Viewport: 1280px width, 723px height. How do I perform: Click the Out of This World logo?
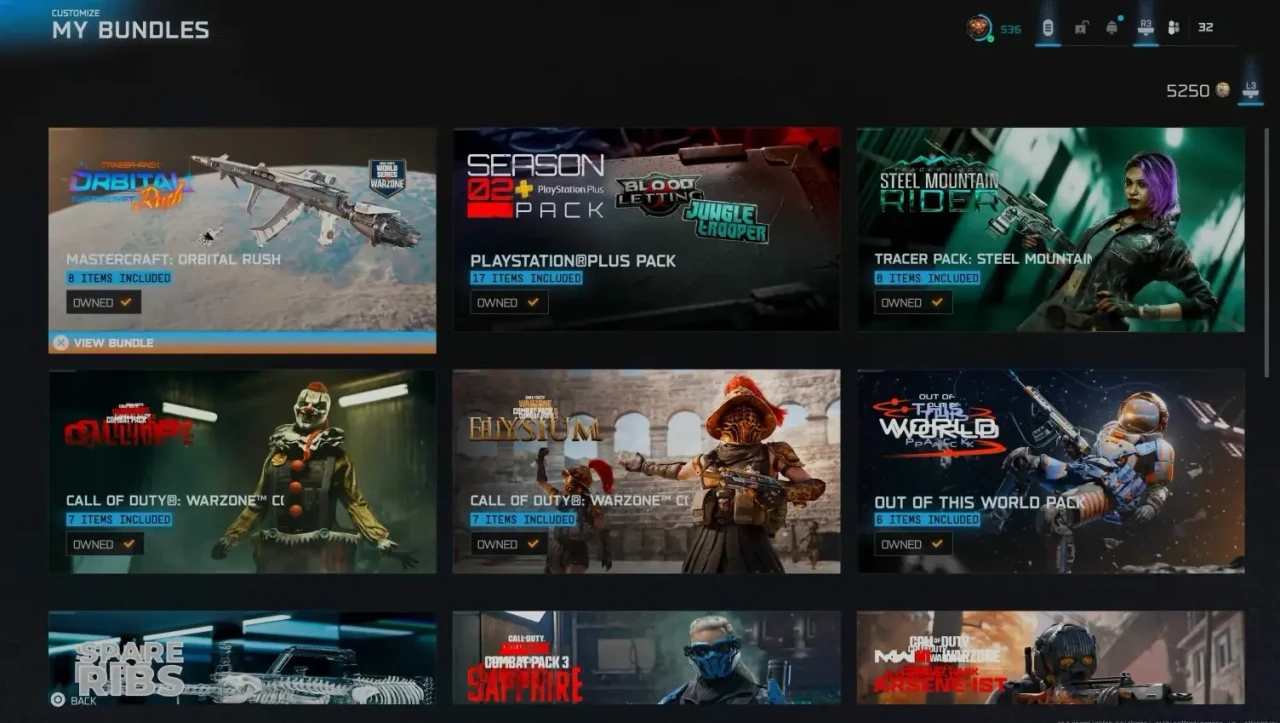[937, 424]
